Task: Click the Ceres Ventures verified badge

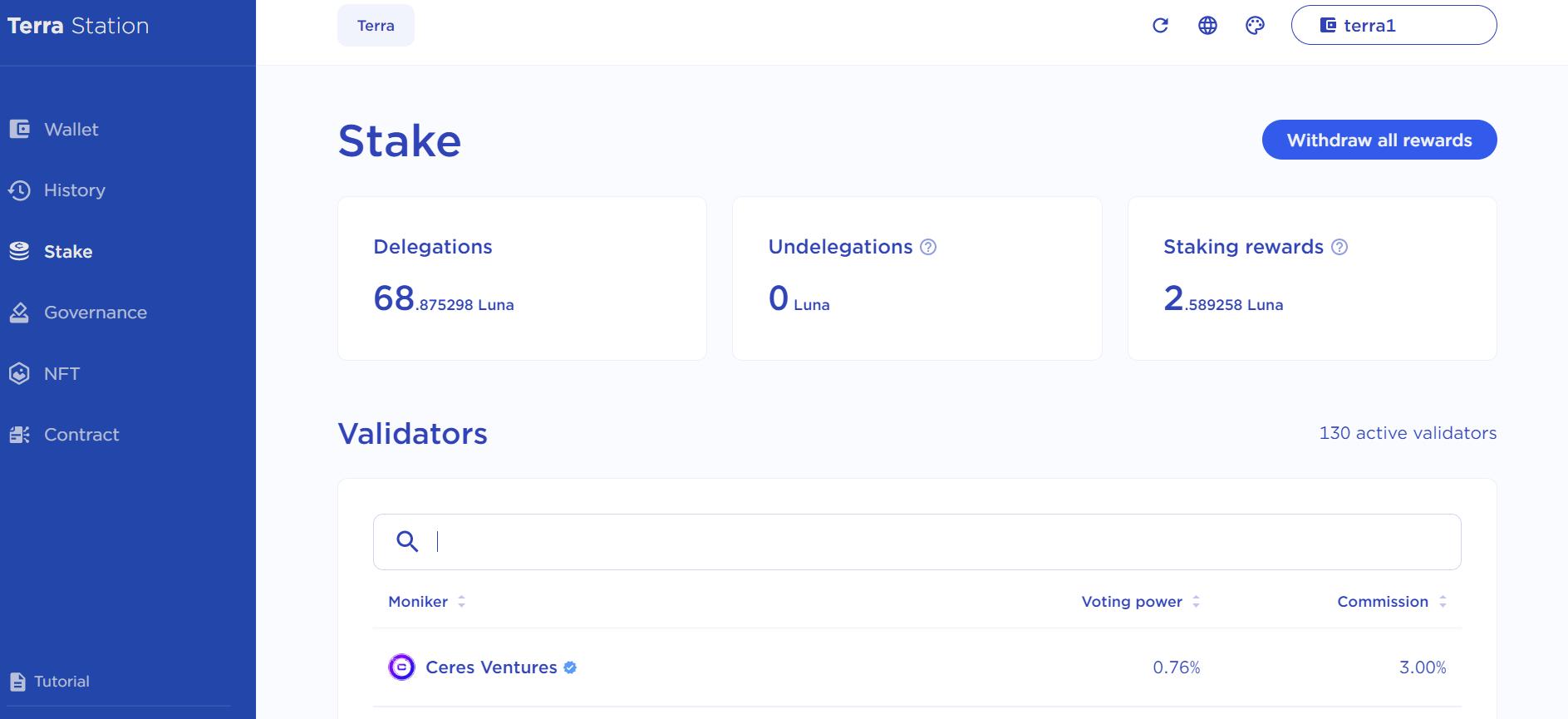Action: tap(570, 667)
